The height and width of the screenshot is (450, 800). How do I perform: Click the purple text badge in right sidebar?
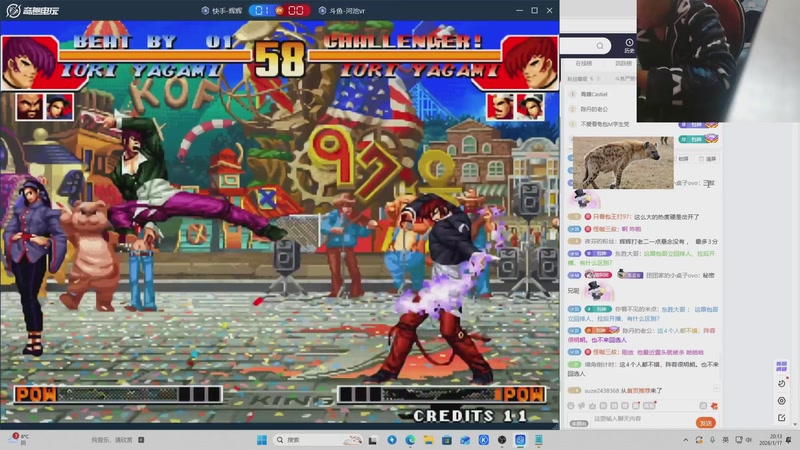(781, 366)
